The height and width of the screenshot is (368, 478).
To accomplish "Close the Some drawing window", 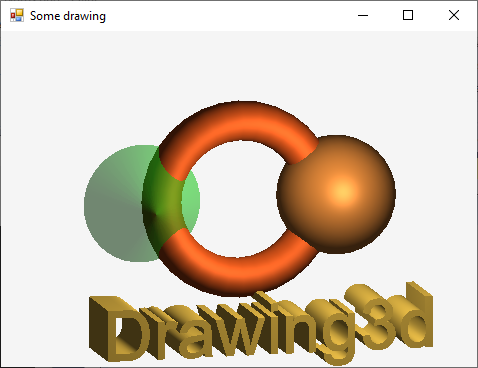I will (x=454, y=15).
